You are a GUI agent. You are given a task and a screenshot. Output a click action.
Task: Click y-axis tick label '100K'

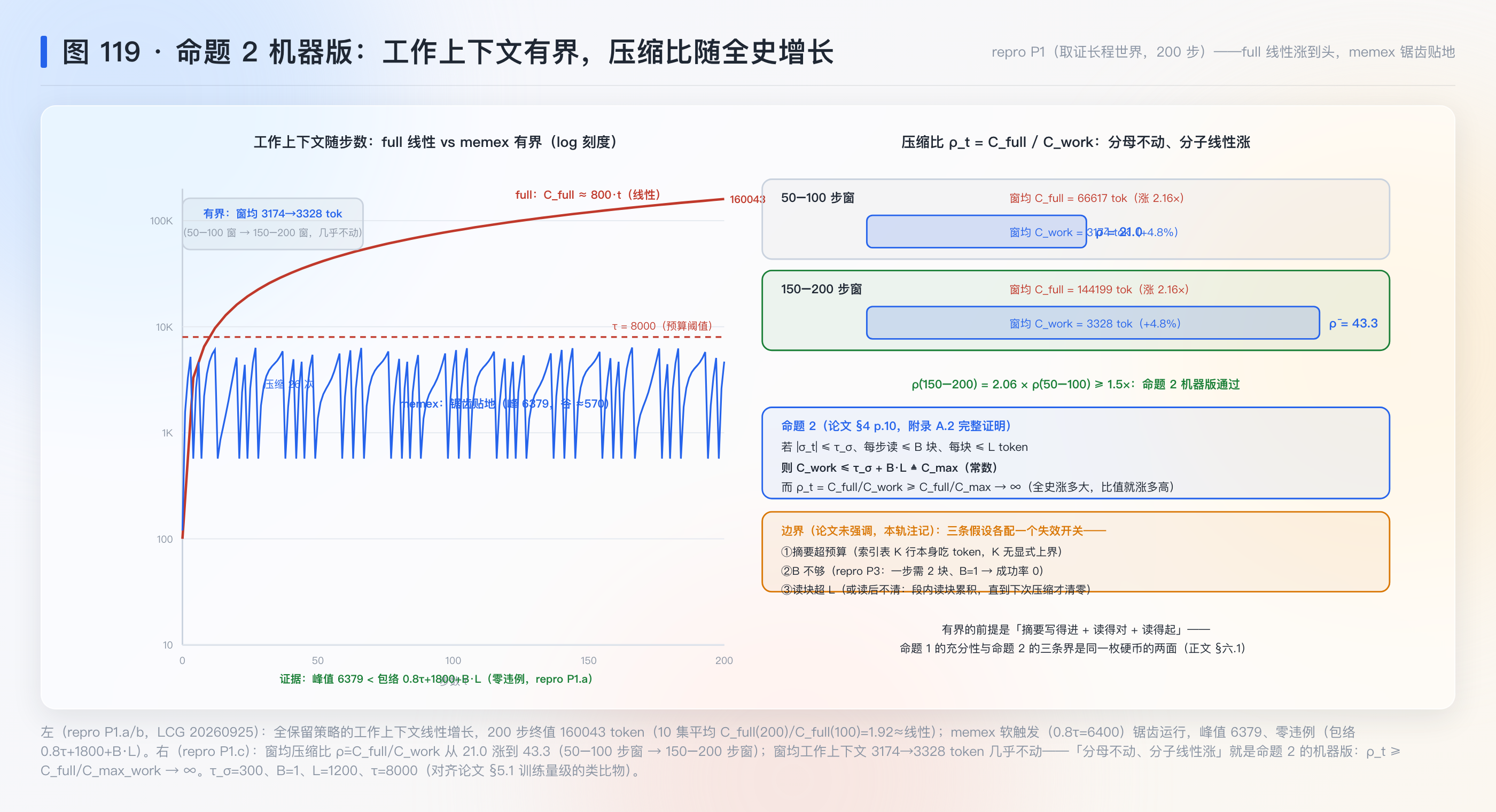(x=161, y=221)
